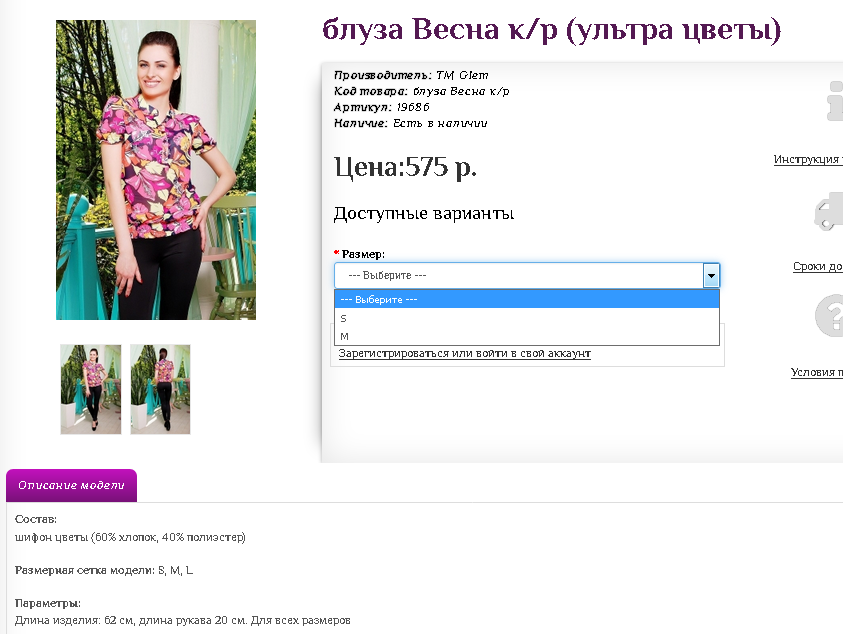The image size is (843, 634).
Task: Click the Производитель TM Glem text
Action: pos(411,75)
